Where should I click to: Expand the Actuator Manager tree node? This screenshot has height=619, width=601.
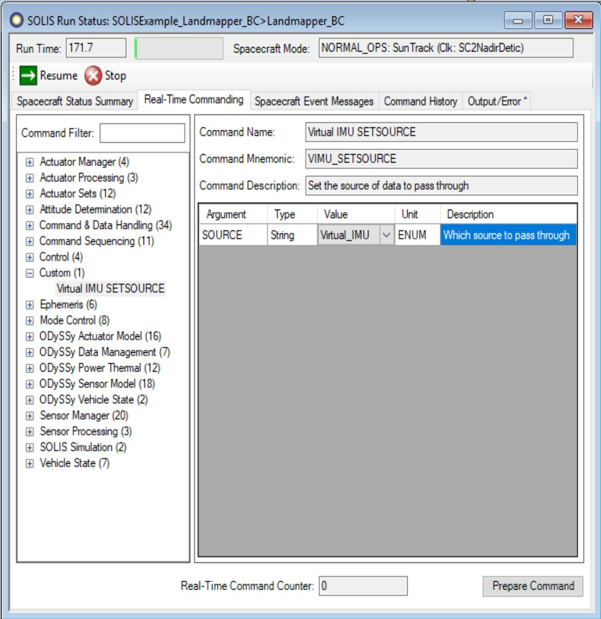(x=30, y=162)
